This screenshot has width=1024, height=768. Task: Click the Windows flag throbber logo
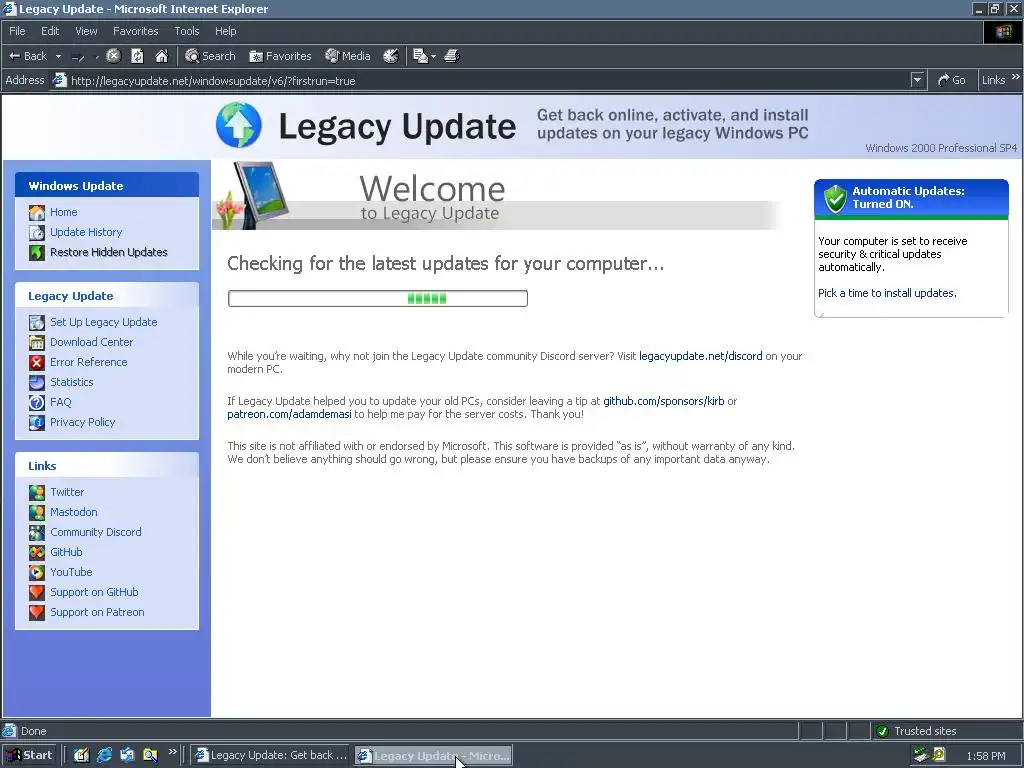tap(1003, 31)
